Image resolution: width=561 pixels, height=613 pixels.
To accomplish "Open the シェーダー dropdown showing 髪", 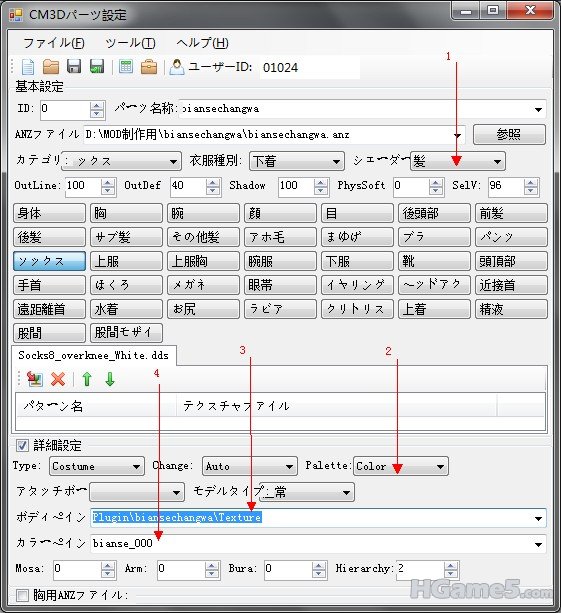I will tap(457, 161).
